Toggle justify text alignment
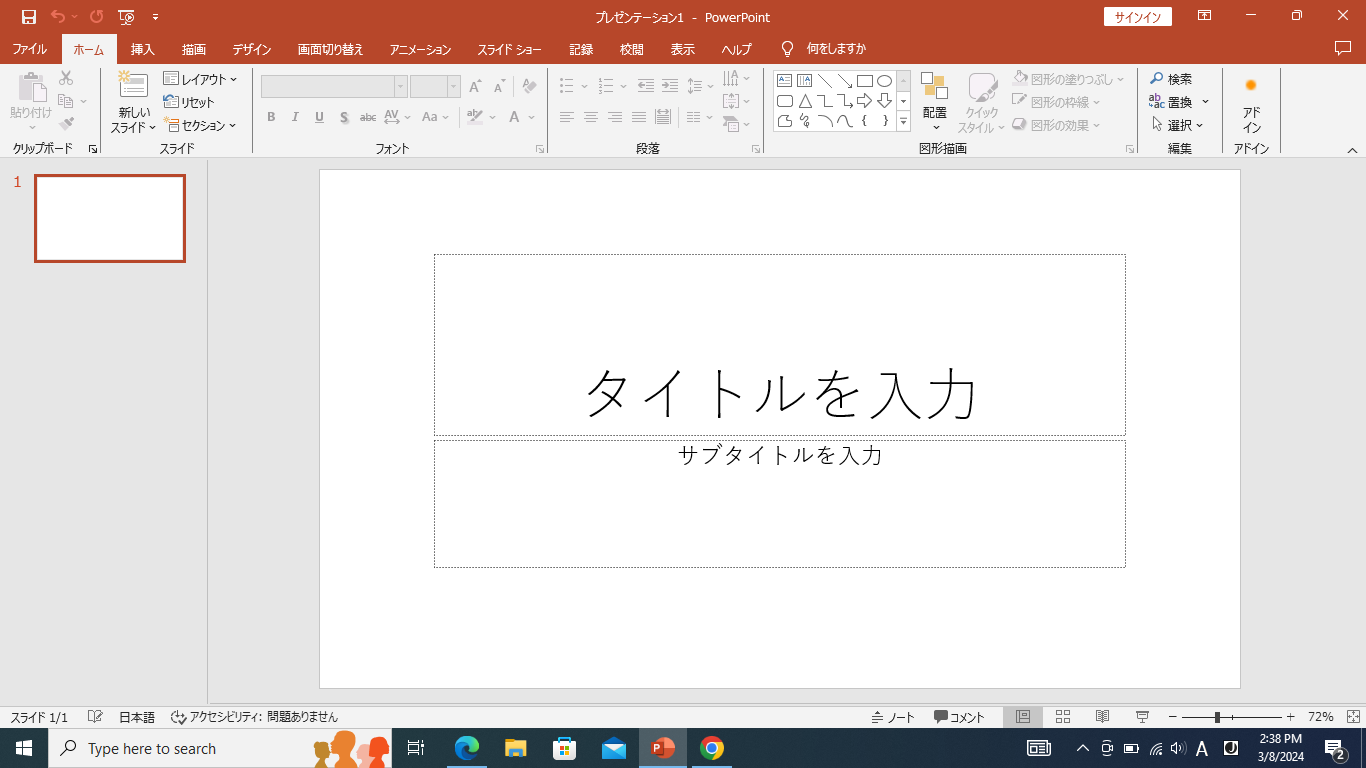Viewport: 1366px width, 768px height. click(x=639, y=117)
